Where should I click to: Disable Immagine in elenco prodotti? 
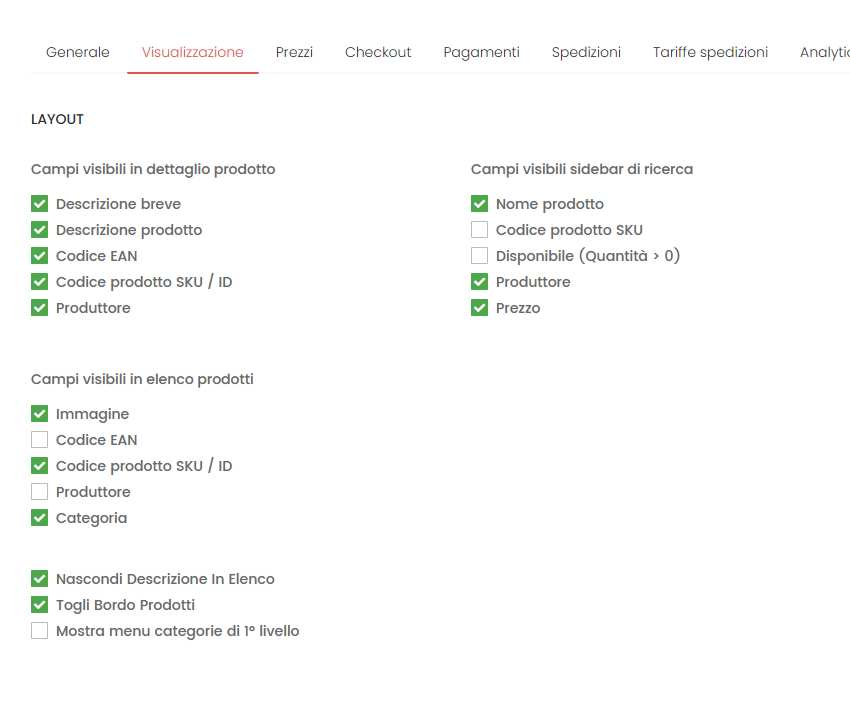tap(39, 413)
